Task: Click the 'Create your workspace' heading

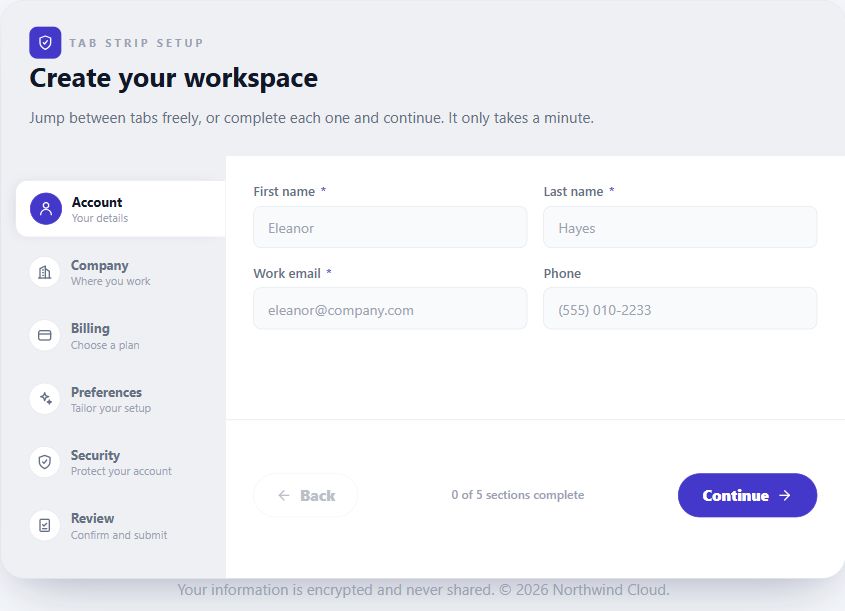Action: 174,79
